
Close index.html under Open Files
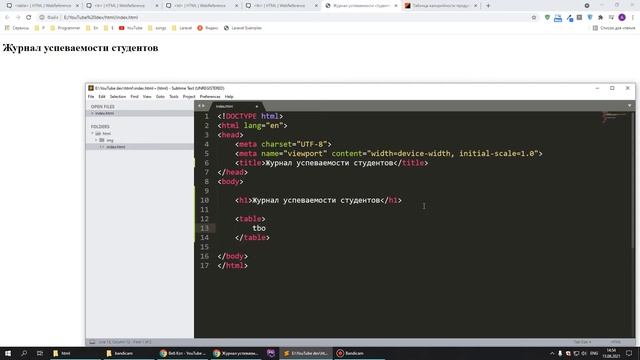click(92, 113)
